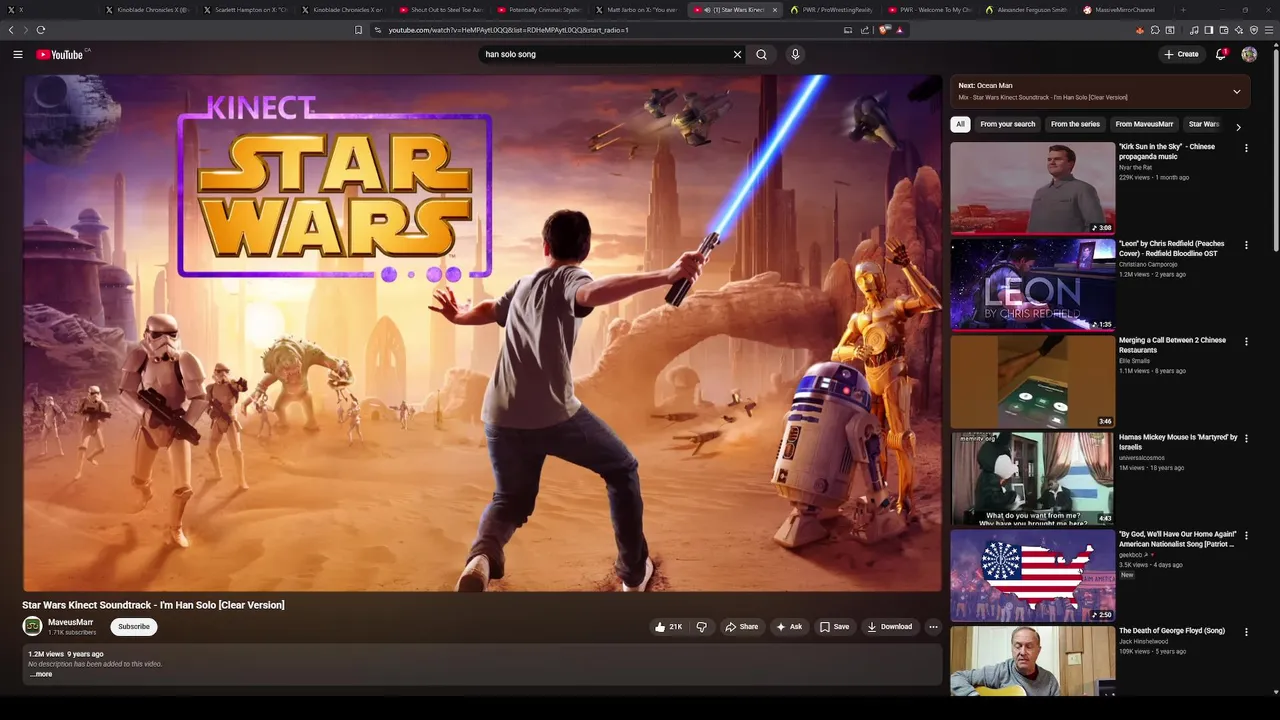Select From your search chip
Viewport: 1280px width, 720px height.
[x=1008, y=124]
